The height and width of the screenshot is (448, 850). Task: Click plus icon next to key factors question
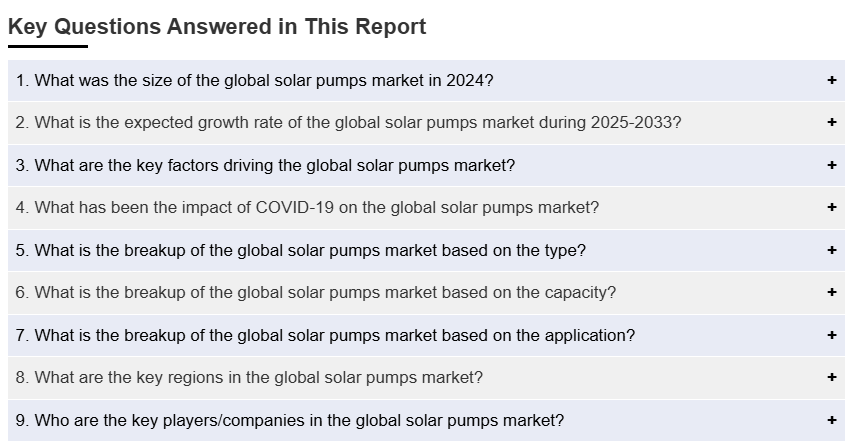tap(831, 165)
